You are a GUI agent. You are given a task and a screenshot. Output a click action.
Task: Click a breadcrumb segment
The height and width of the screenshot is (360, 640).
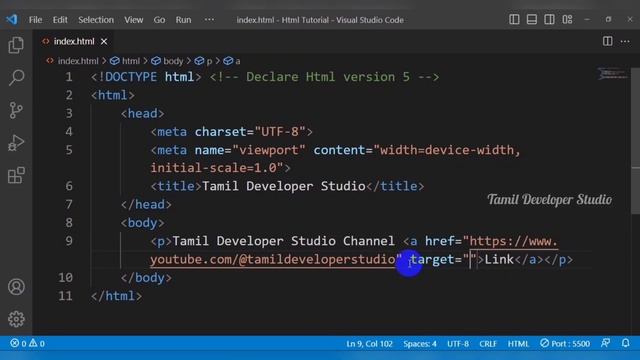click(x=232, y=61)
